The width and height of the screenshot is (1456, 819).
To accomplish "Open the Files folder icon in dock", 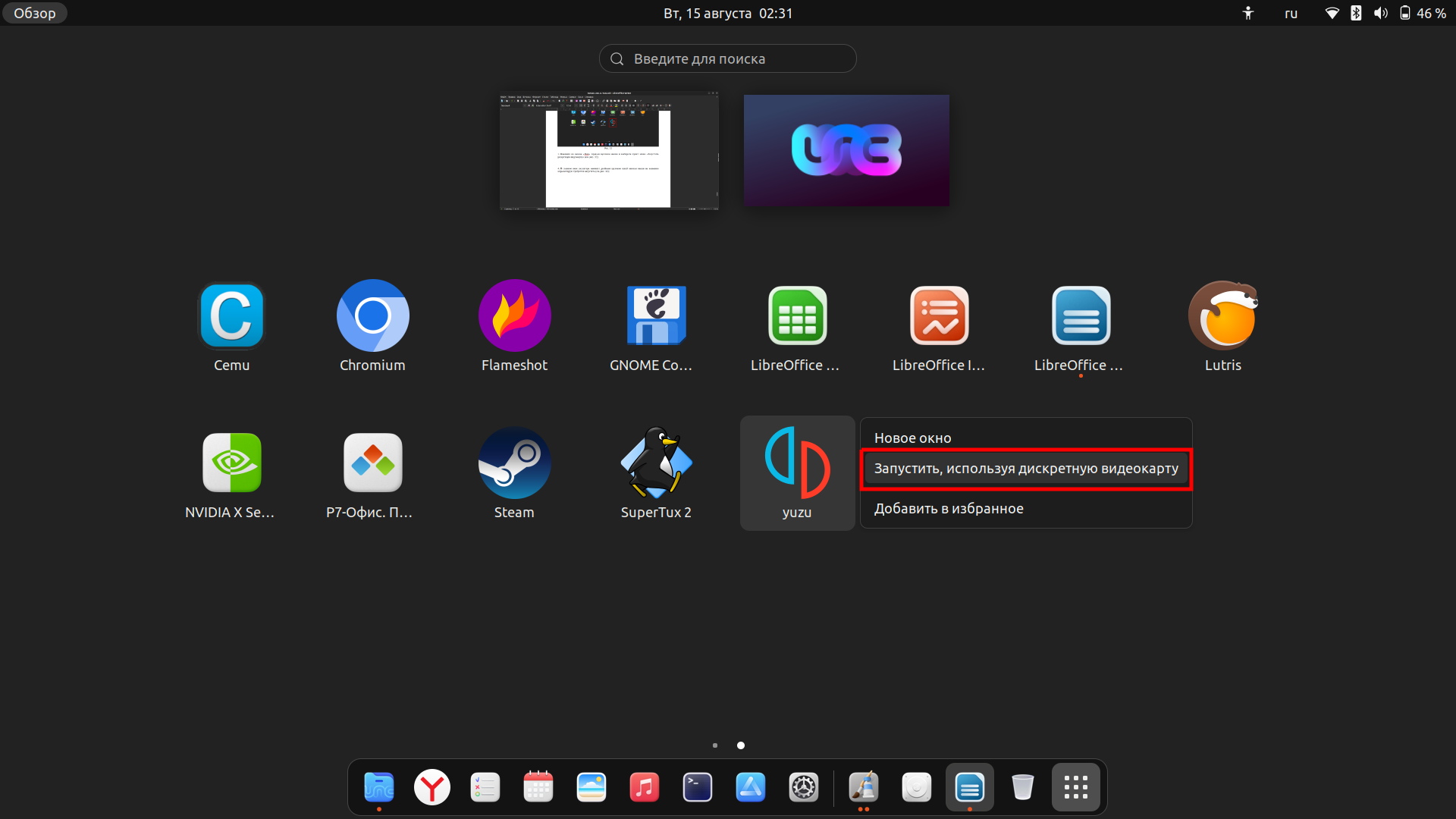I will 379,787.
